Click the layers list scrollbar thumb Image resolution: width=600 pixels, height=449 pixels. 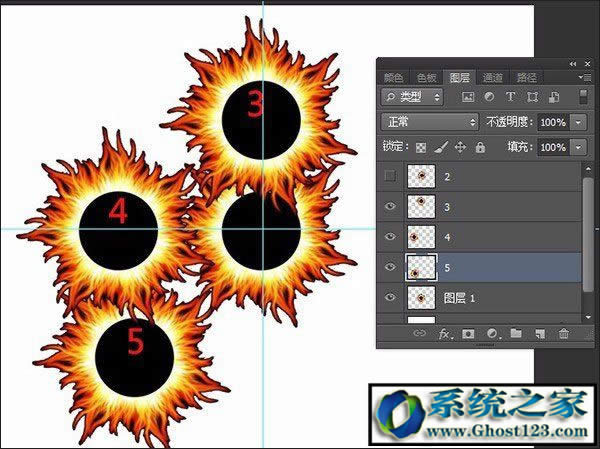[x=588, y=234]
